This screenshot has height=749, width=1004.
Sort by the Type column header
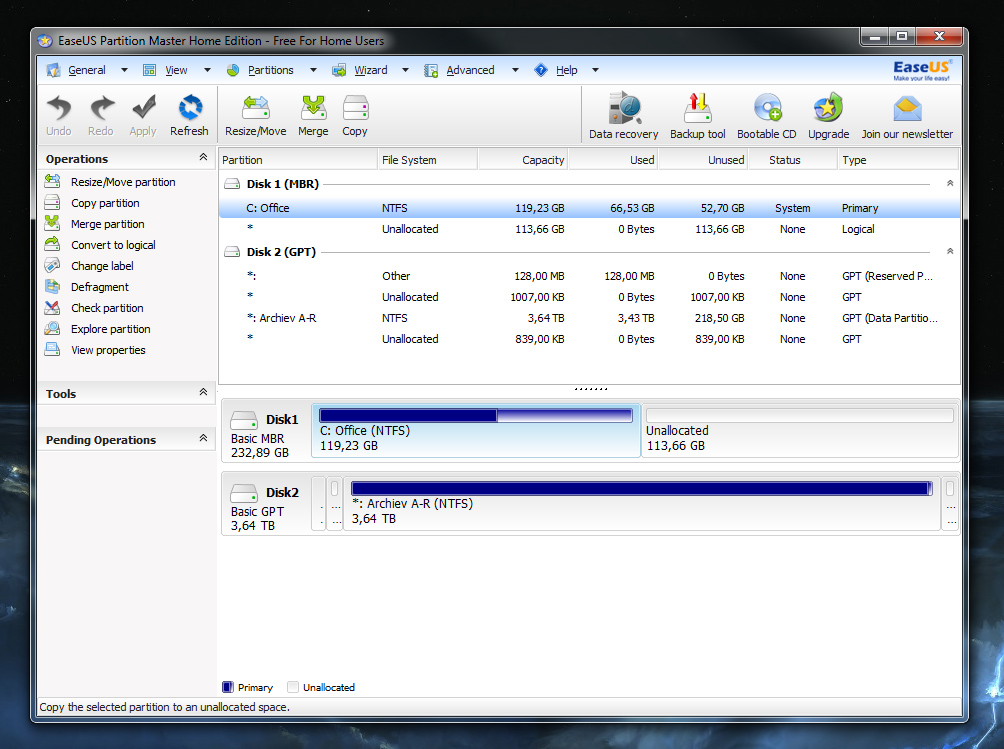[898, 160]
